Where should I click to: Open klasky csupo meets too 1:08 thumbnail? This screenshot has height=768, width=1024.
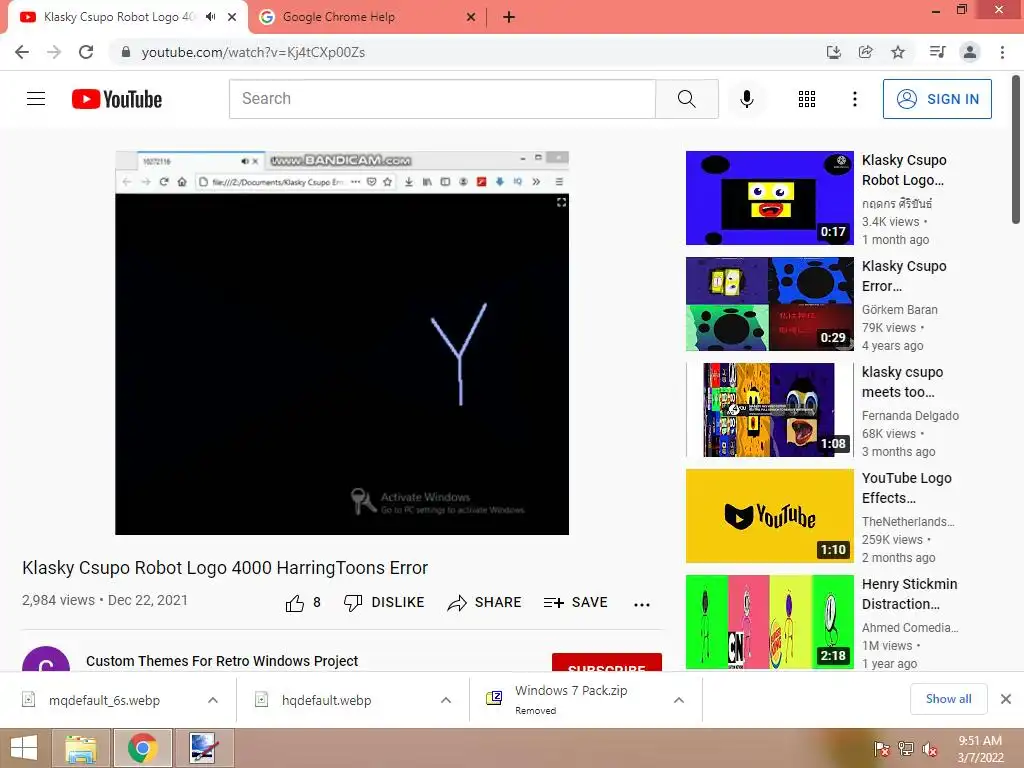click(x=769, y=409)
